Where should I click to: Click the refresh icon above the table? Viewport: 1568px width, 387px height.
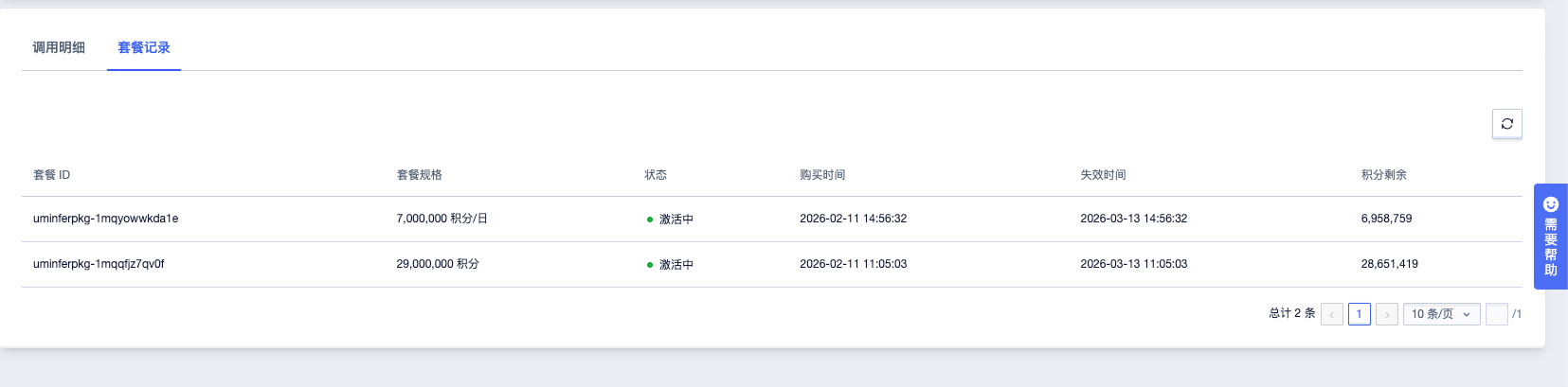[x=1506, y=124]
